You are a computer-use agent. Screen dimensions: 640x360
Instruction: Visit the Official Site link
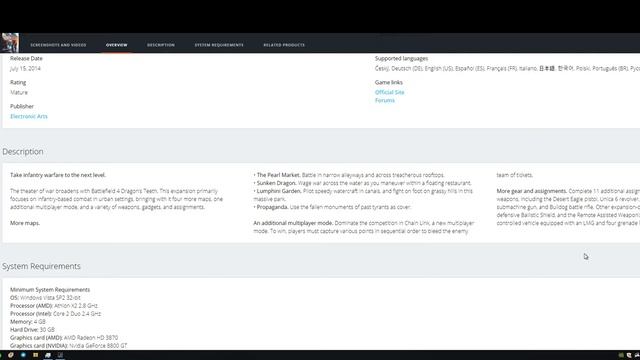(389, 92)
